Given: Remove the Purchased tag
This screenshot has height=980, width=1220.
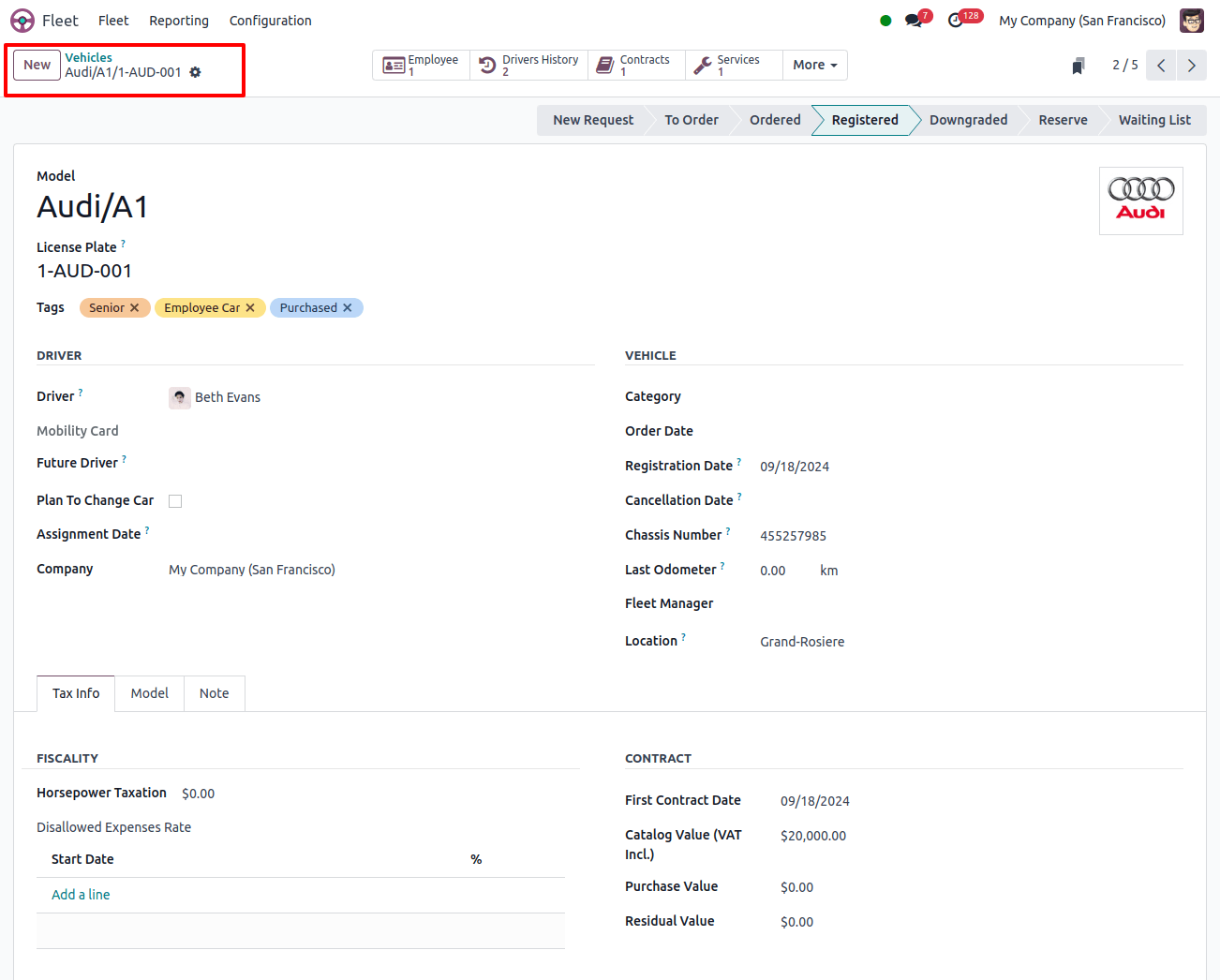Looking at the screenshot, I should pos(348,307).
